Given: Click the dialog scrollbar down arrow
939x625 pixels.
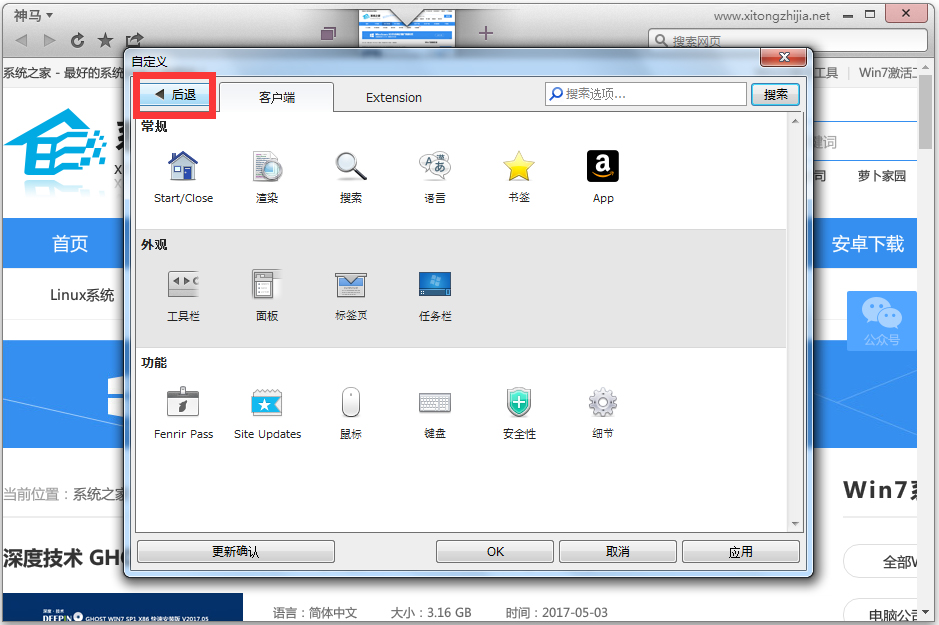Looking at the screenshot, I should (x=795, y=524).
